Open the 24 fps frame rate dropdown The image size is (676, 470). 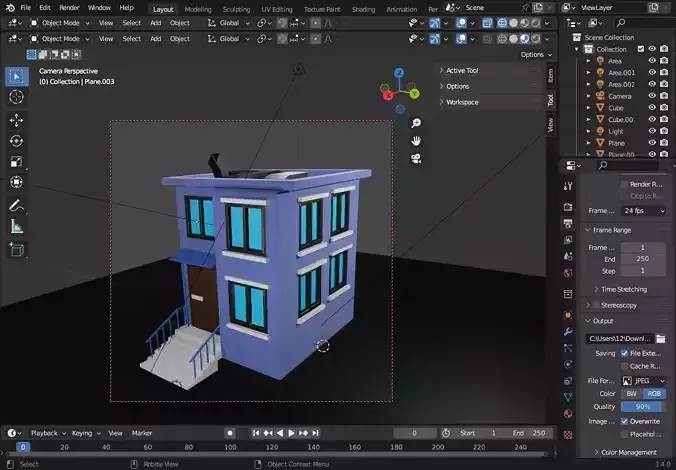click(644, 211)
